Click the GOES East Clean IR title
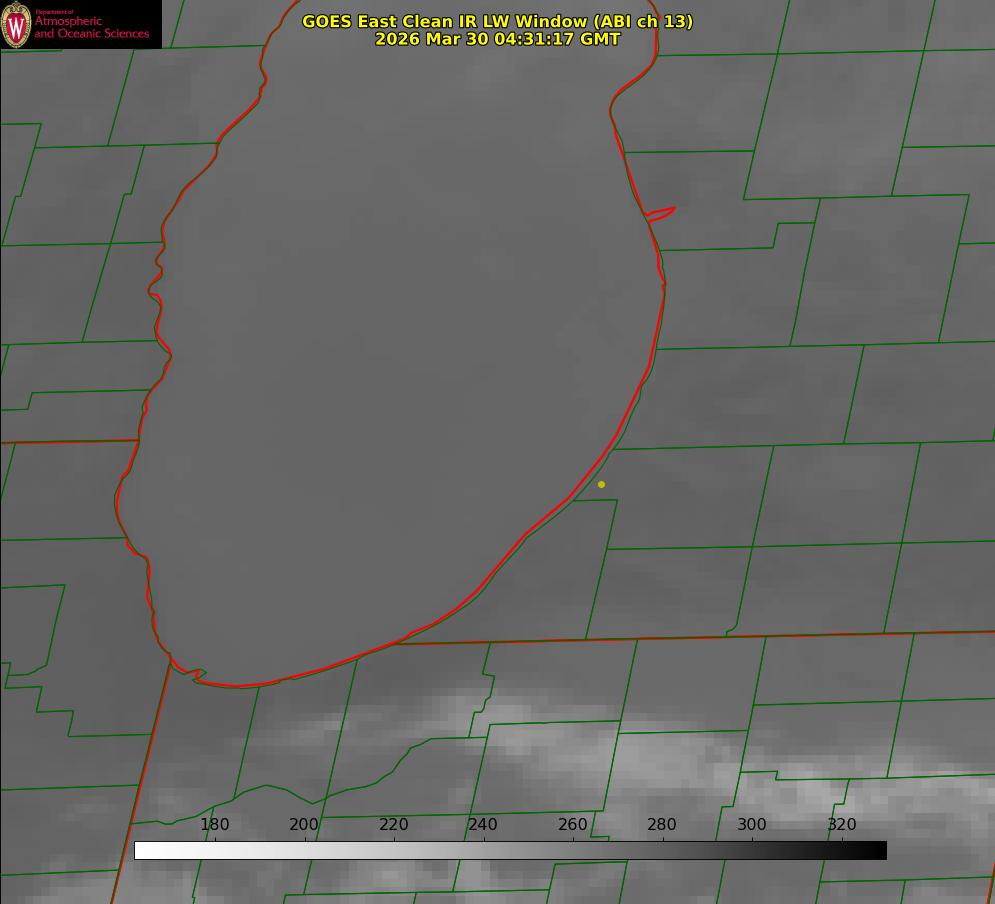The width and height of the screenshot is (995, 904). click(x=498, y=21)
